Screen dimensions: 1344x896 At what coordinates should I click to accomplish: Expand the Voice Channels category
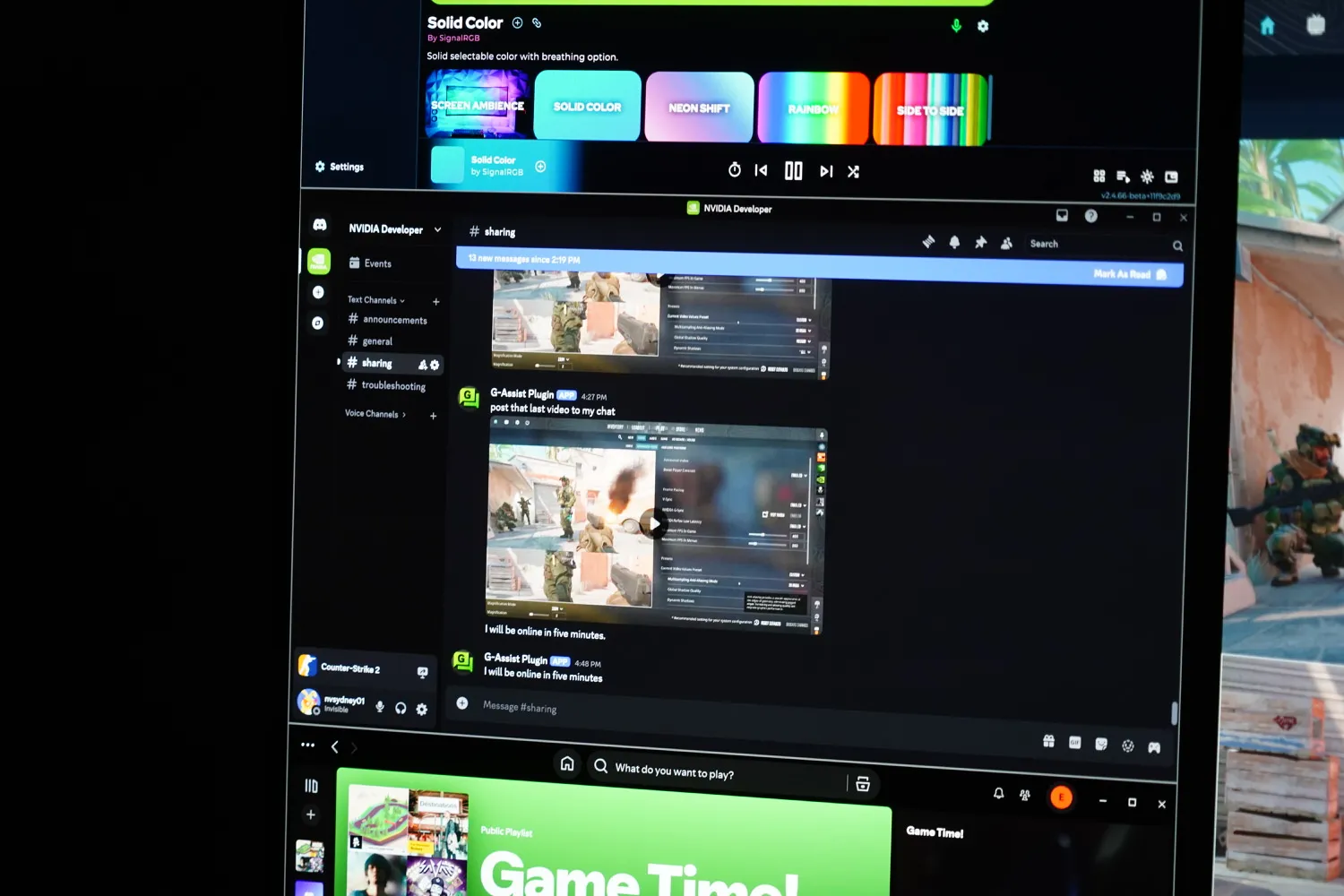point(375,414)
